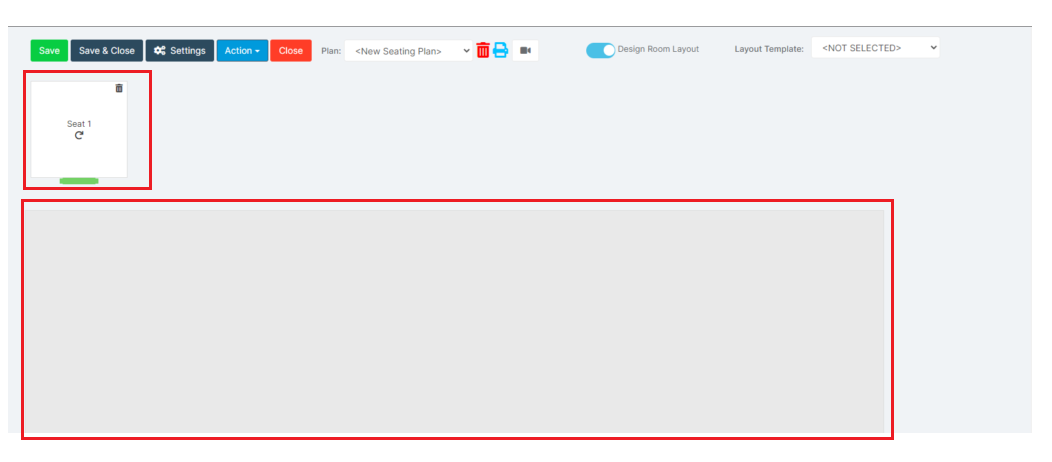Viewport: 1052px width, 462px height.
Task: Click the 'Plan:' label
Action: pos(331,51)
